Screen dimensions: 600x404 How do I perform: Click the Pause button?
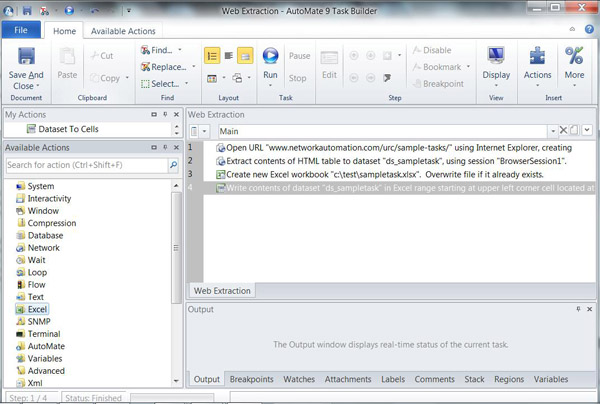[299, 56]
